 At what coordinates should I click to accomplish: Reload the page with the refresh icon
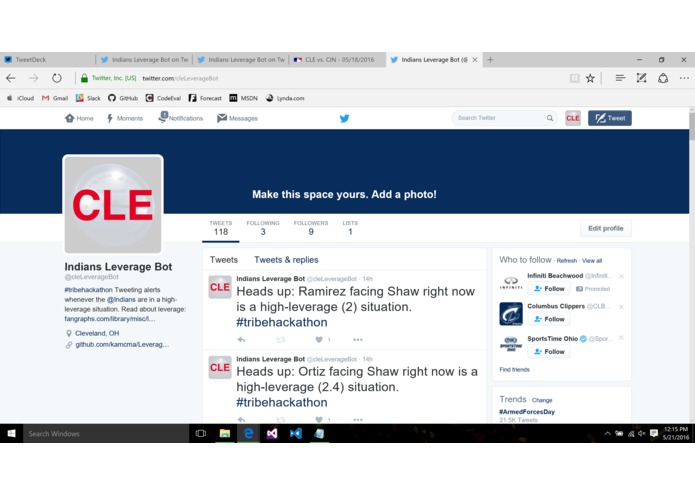click(57, 78)
